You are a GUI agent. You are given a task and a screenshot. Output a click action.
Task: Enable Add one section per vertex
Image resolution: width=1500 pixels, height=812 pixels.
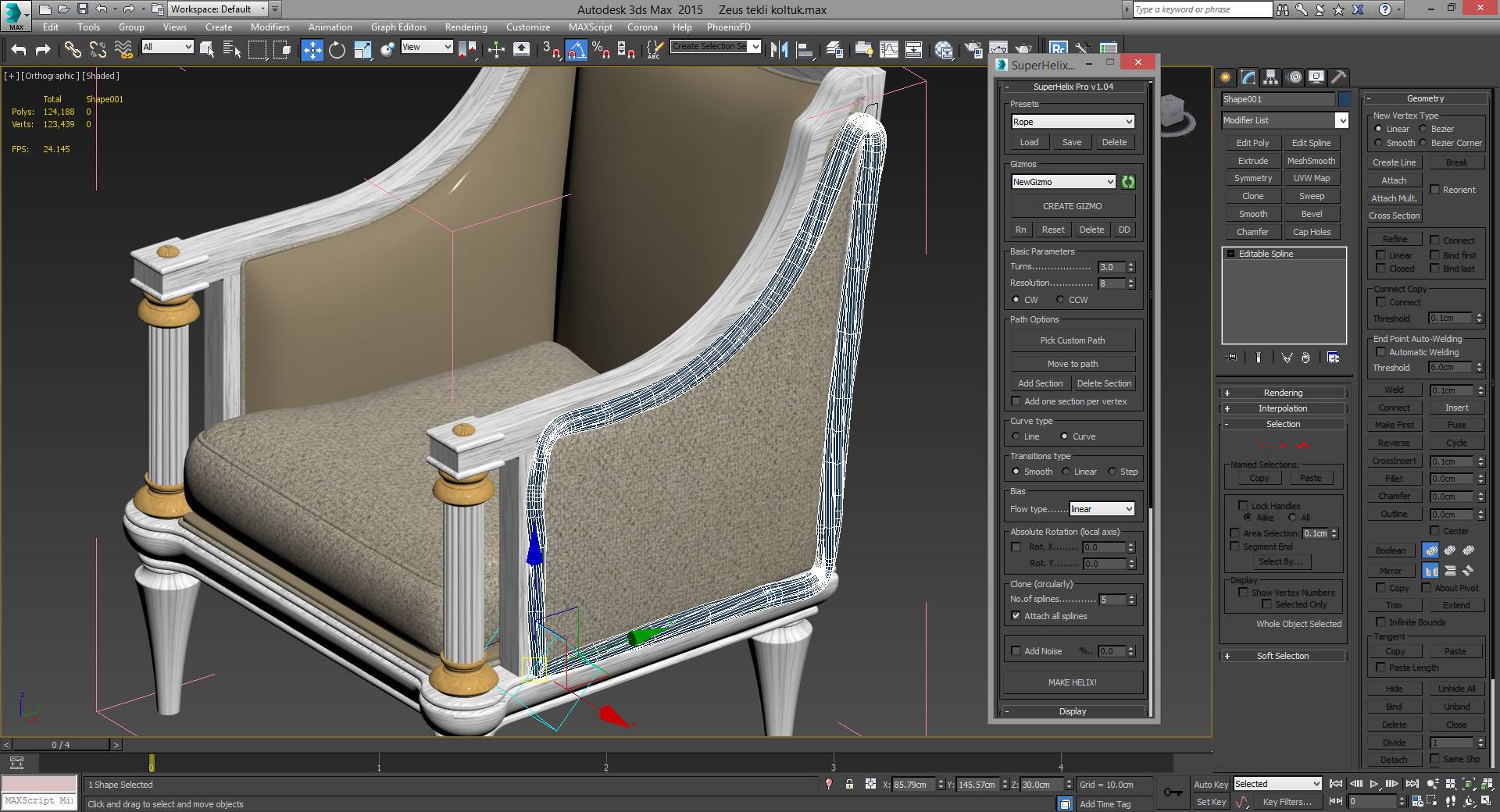click(1016, 401)
